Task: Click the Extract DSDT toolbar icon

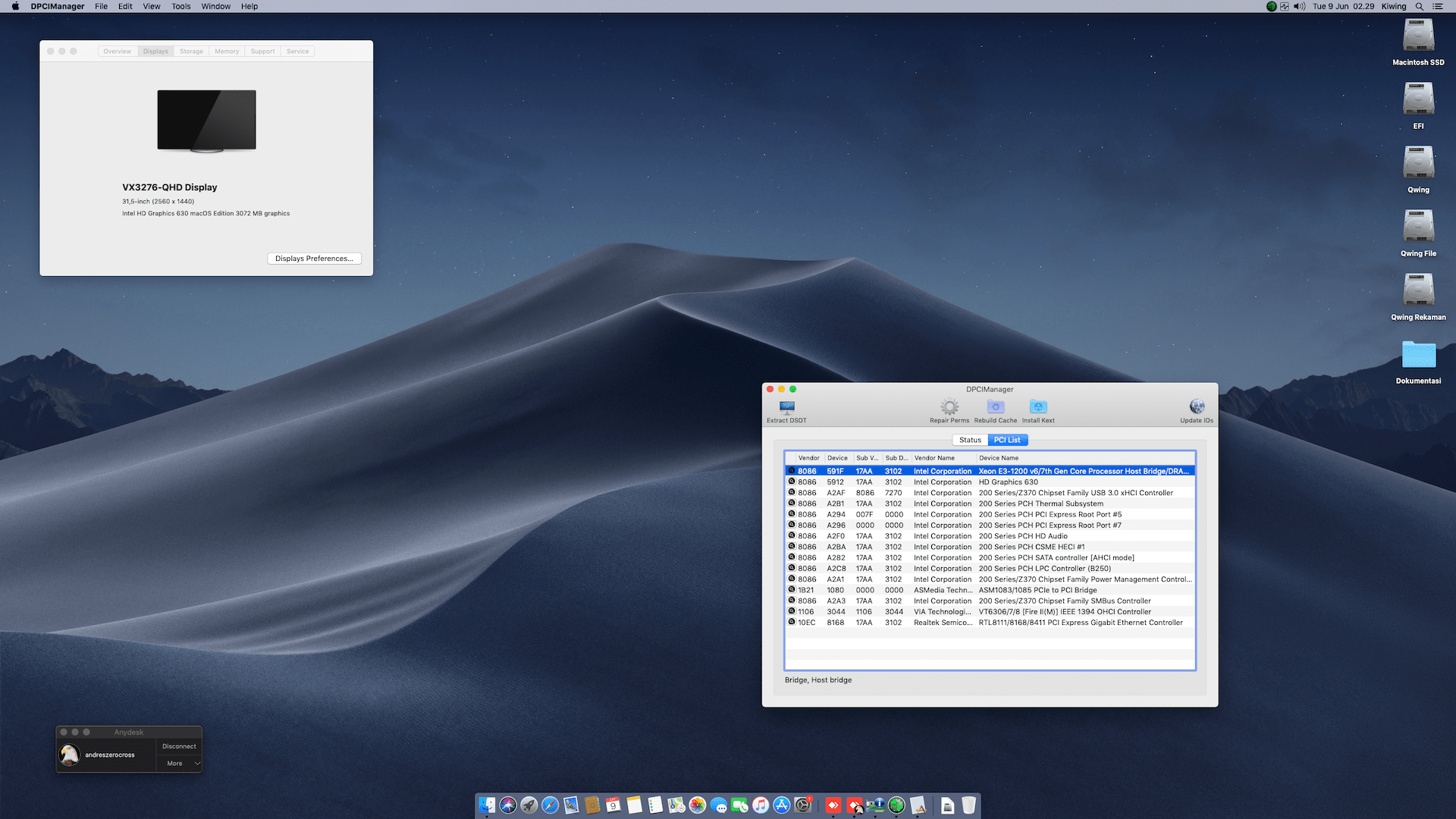Action: point(786,408)
